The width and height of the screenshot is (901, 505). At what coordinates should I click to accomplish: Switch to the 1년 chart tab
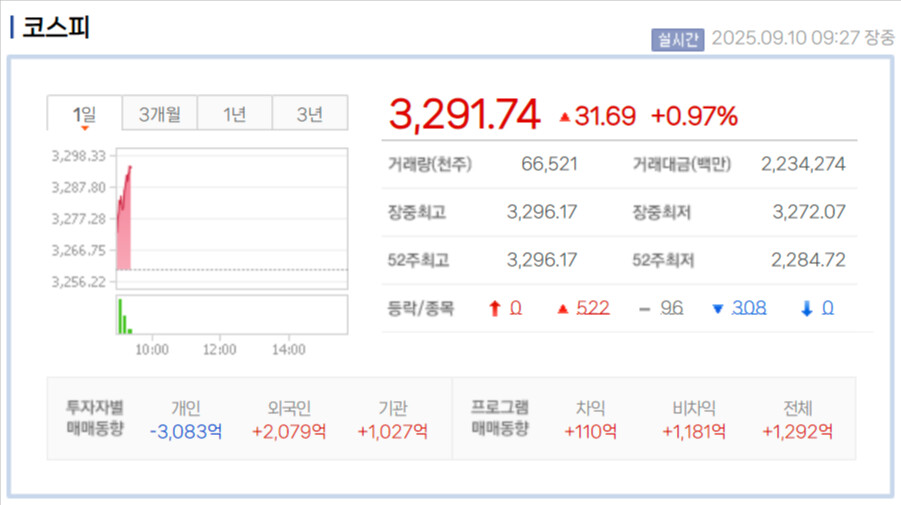pos(234,114)
